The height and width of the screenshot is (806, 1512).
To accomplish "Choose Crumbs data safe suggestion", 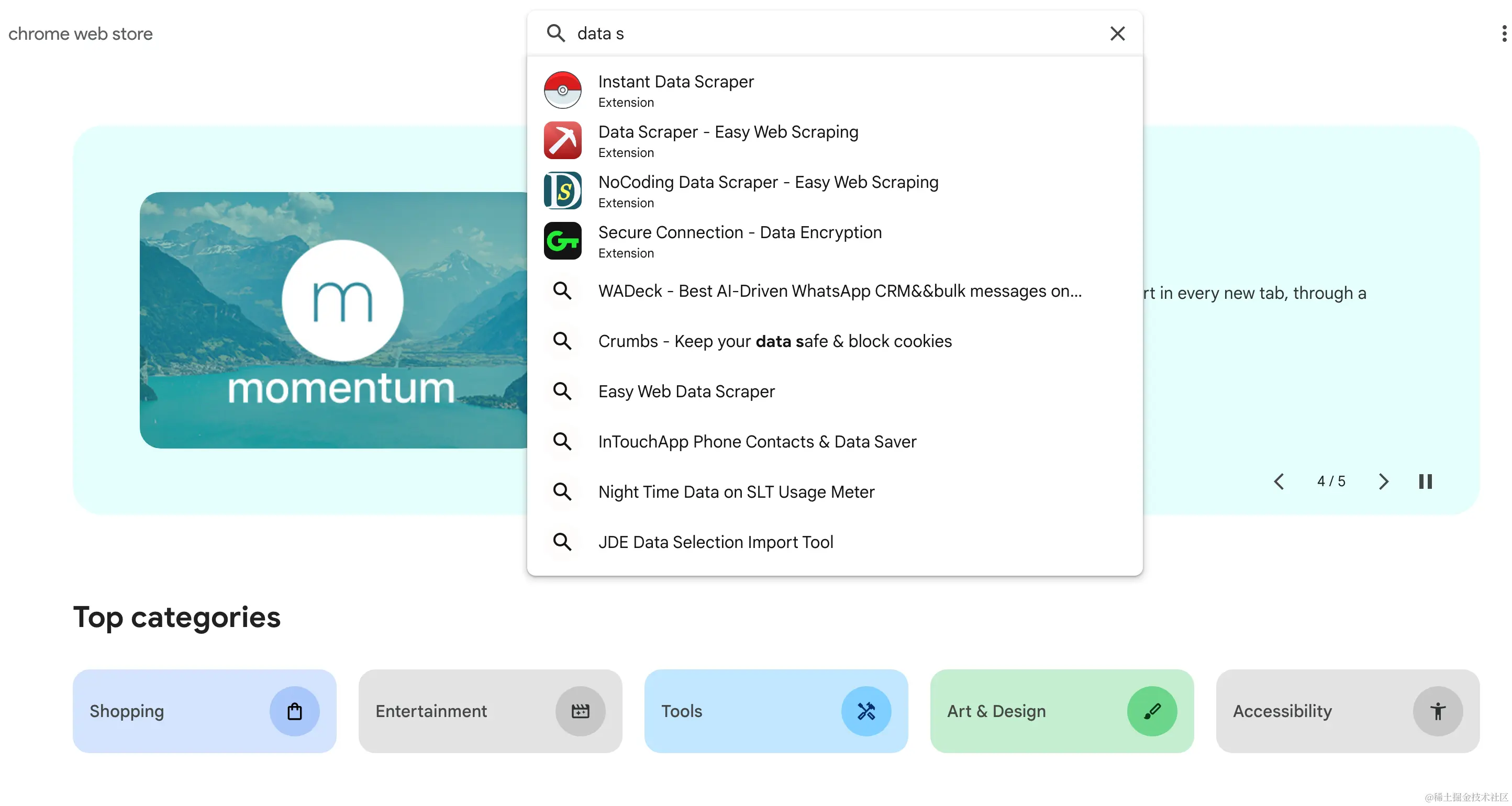I will [x=775, y=341].
